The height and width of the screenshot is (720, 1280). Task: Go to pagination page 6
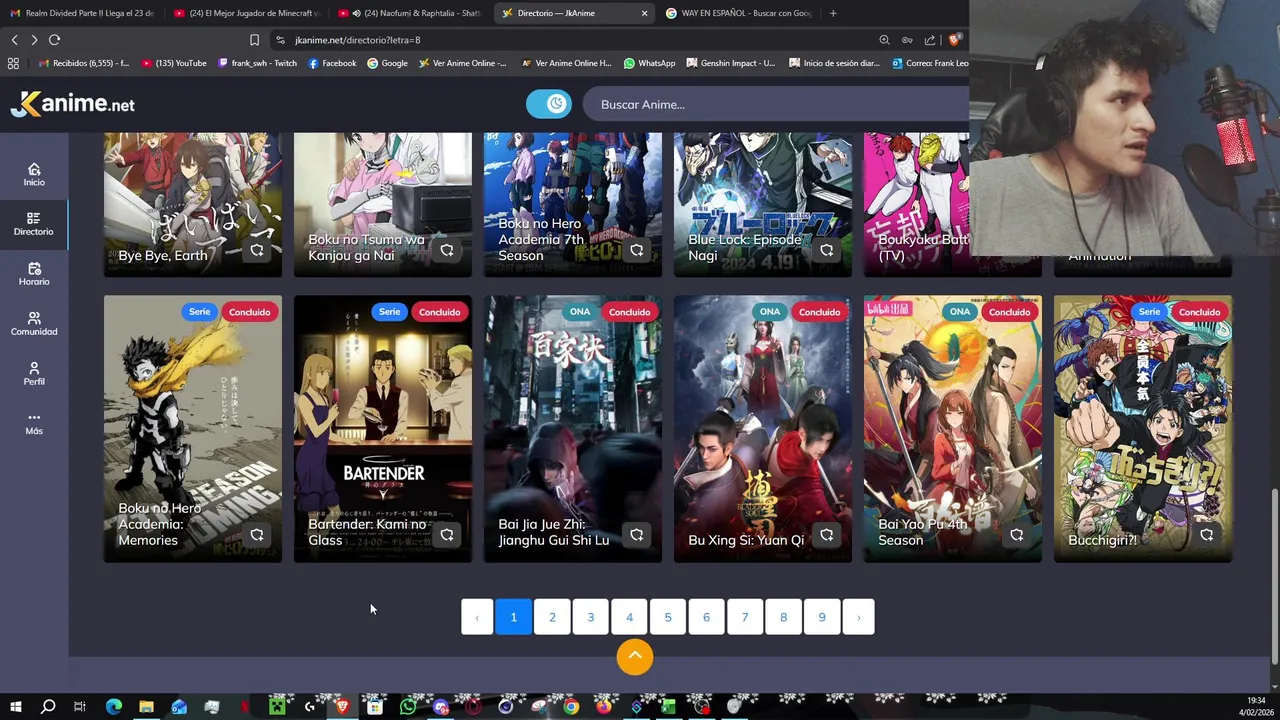coord(706,617)
